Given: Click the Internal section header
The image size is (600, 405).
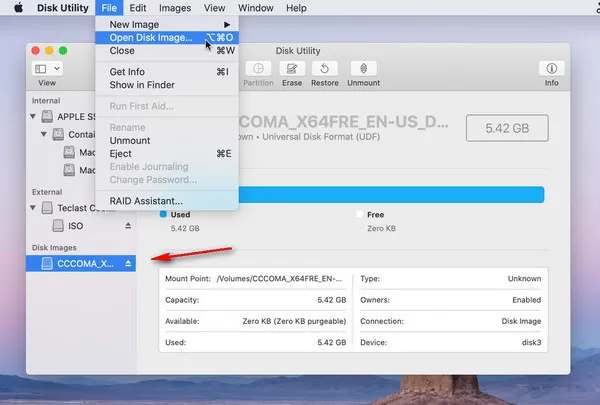Looking at the screenshot, I should pyautogui.click(x=46, y=101).
